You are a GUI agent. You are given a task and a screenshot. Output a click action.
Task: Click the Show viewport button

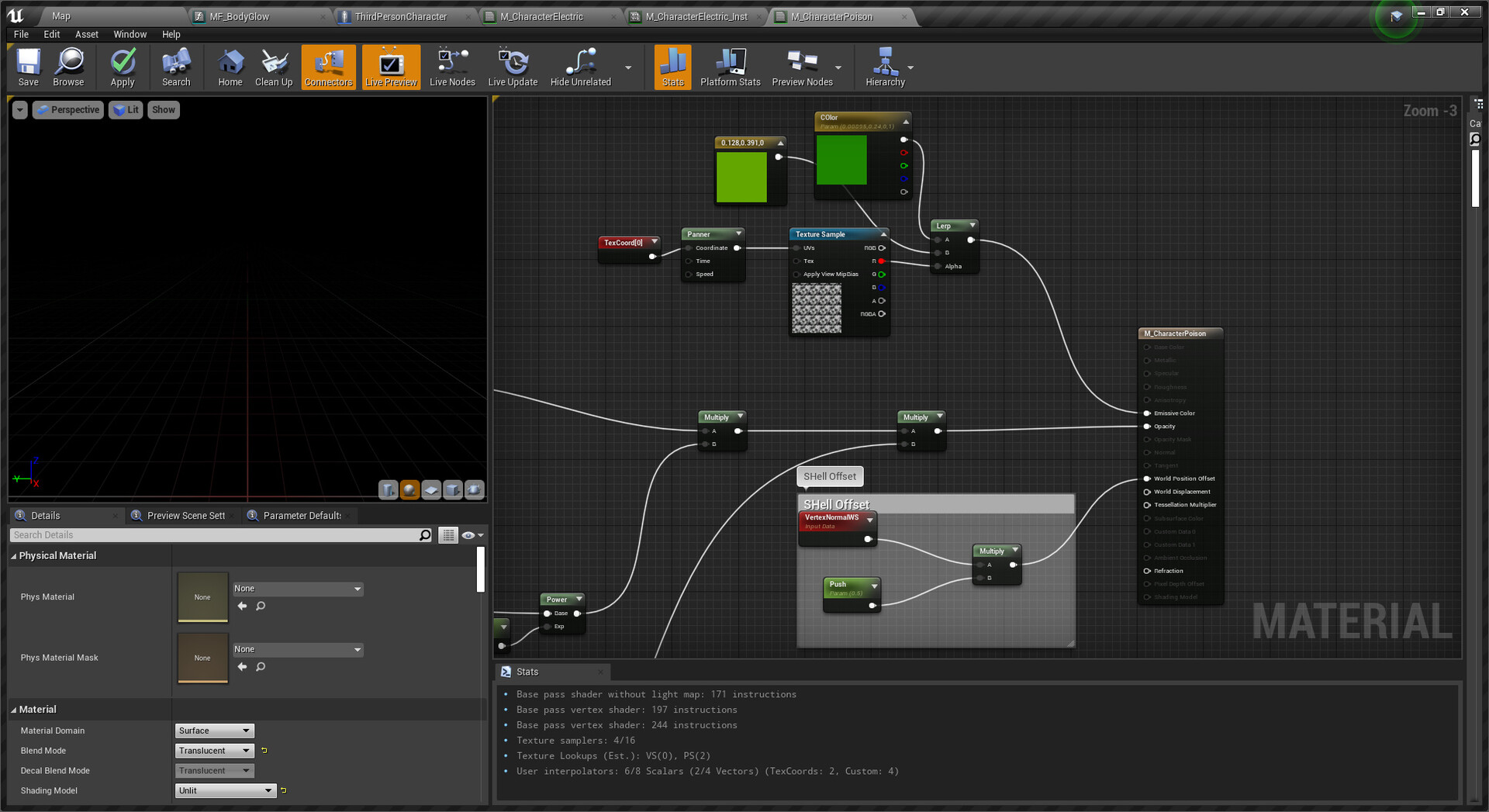[x=163, y=110]
